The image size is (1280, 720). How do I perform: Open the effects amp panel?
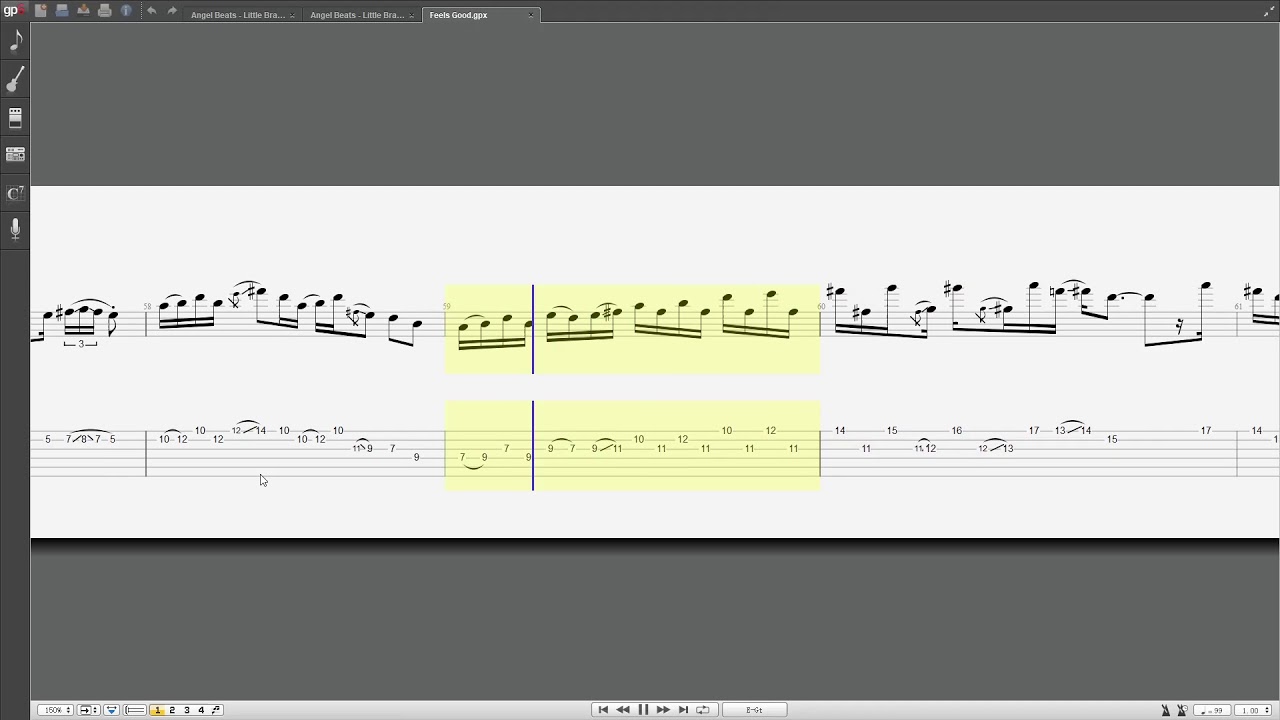click(15, 118)
